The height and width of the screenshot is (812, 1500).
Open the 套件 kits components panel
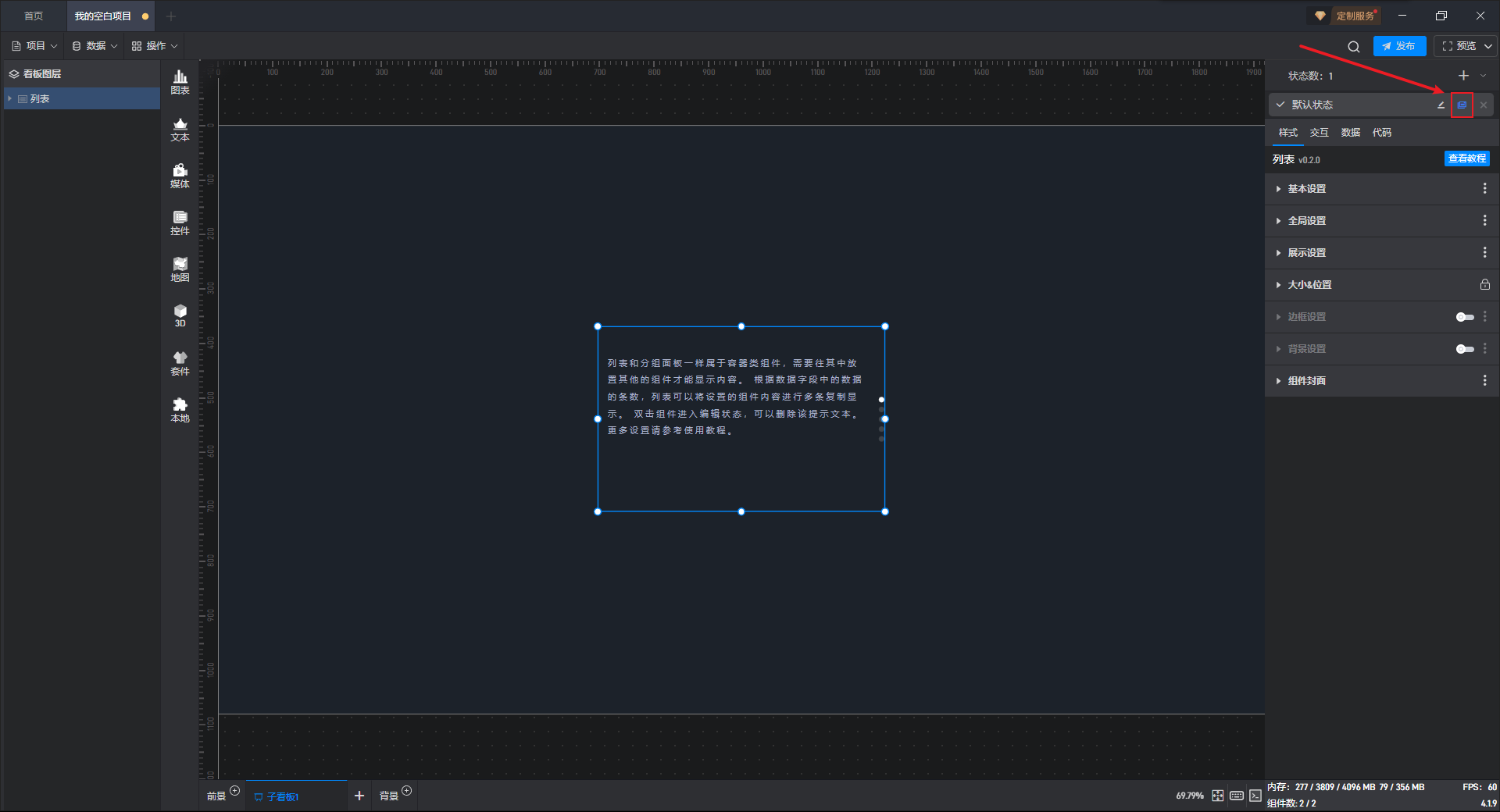pyautogui.click(x=180, y=363)
